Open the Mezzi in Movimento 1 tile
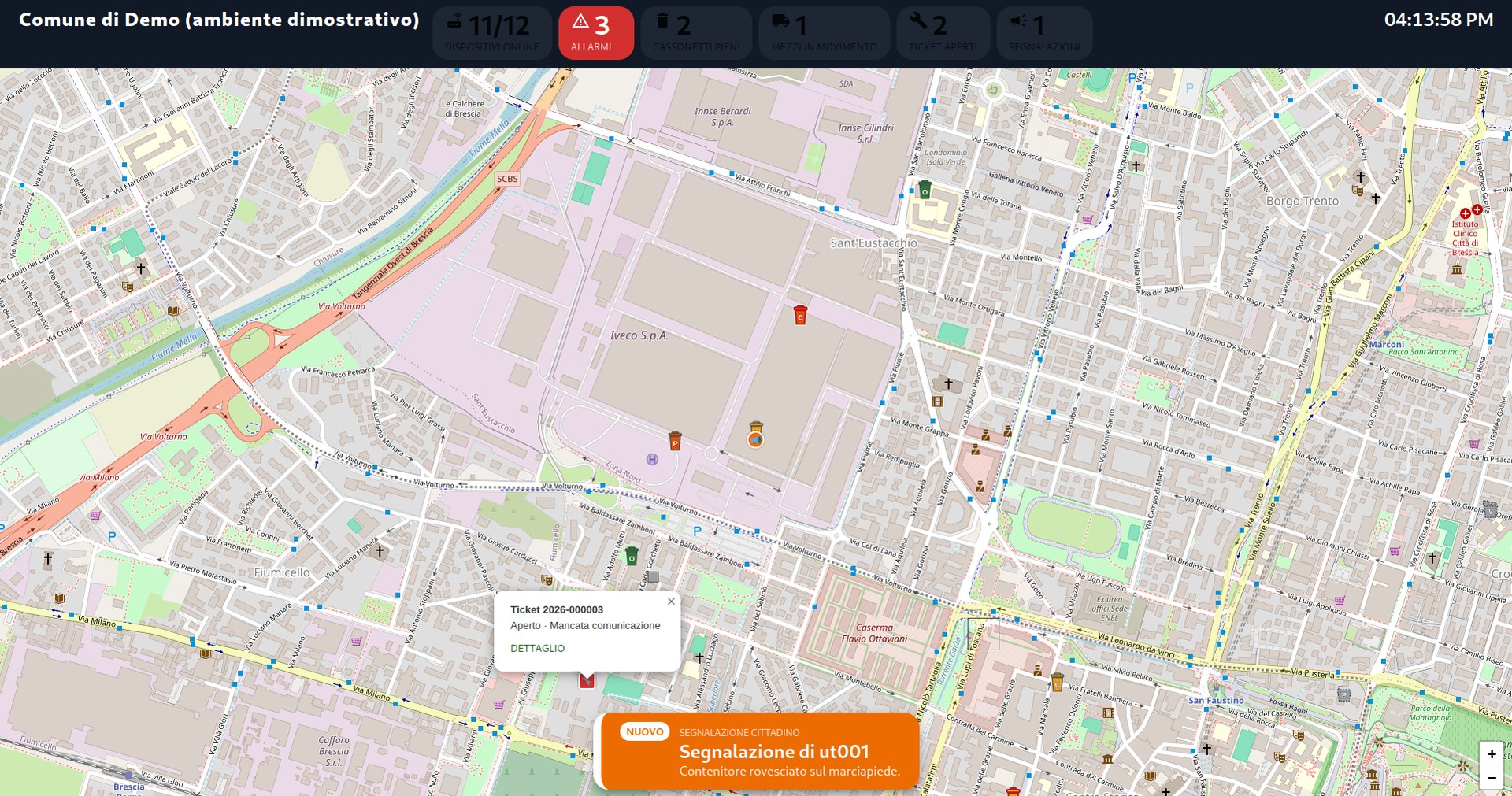The height and width of the screenshot is (796, 1512). [x=824, y=33]
